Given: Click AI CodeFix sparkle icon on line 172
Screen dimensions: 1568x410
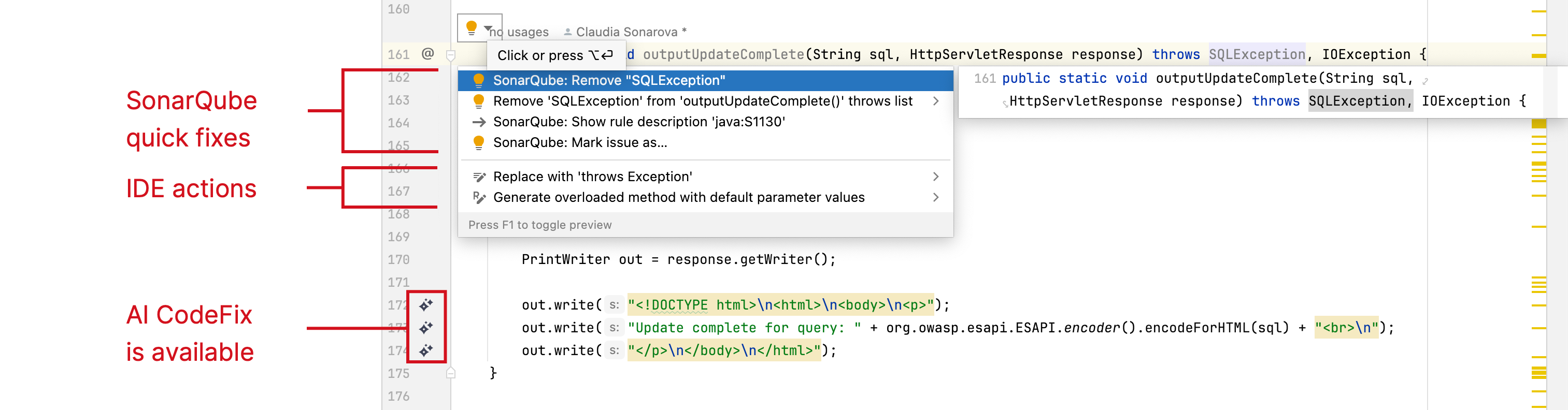Looking at the screenshot, I should click(x=426, y=305).
